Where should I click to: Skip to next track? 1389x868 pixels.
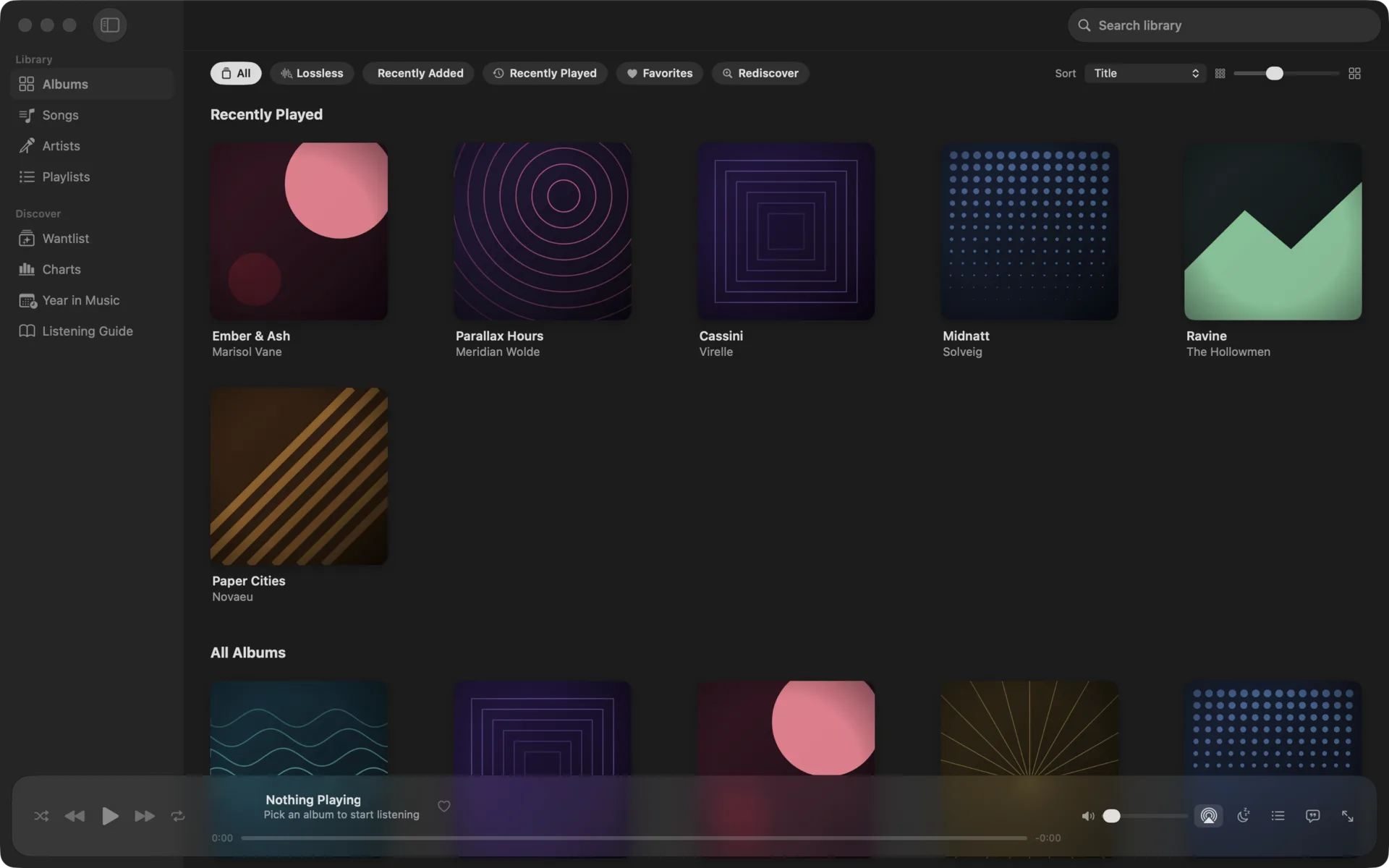pos(145,816)
